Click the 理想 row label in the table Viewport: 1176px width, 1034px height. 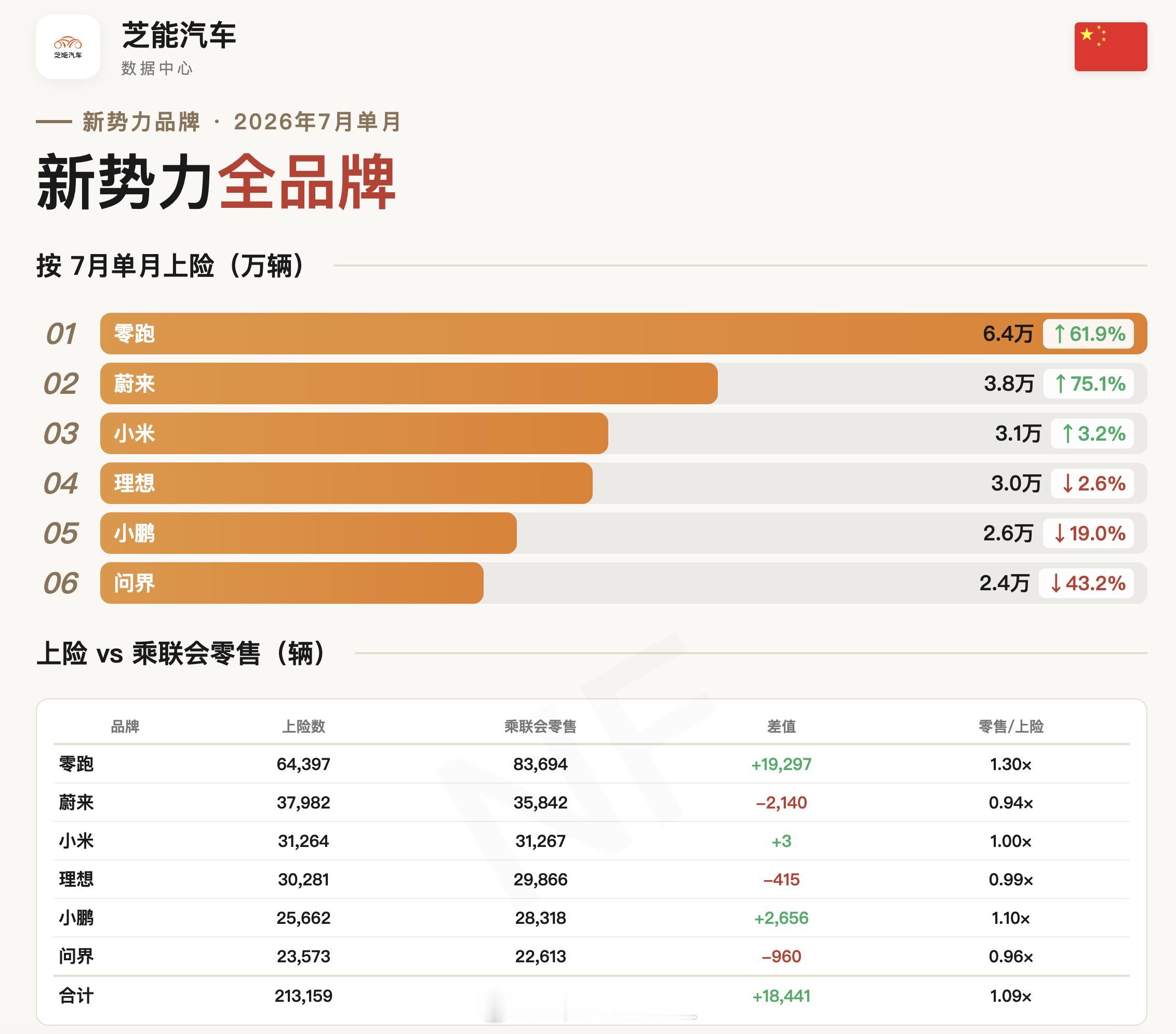tap(76, 879)
